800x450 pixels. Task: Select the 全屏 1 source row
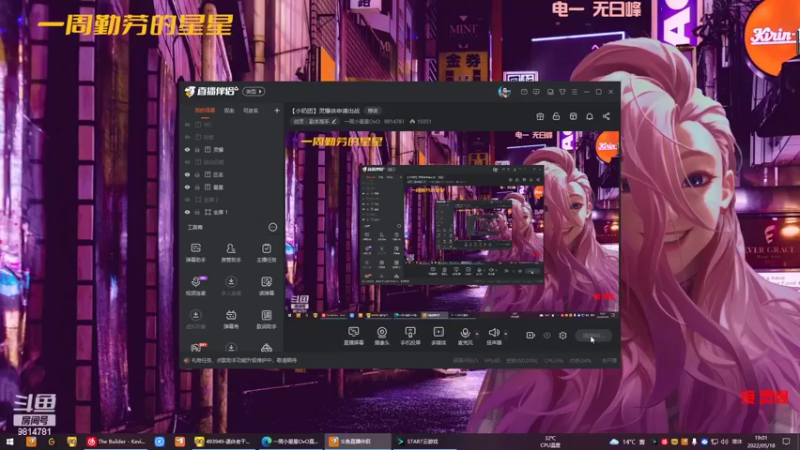click(x=232, y=212)
